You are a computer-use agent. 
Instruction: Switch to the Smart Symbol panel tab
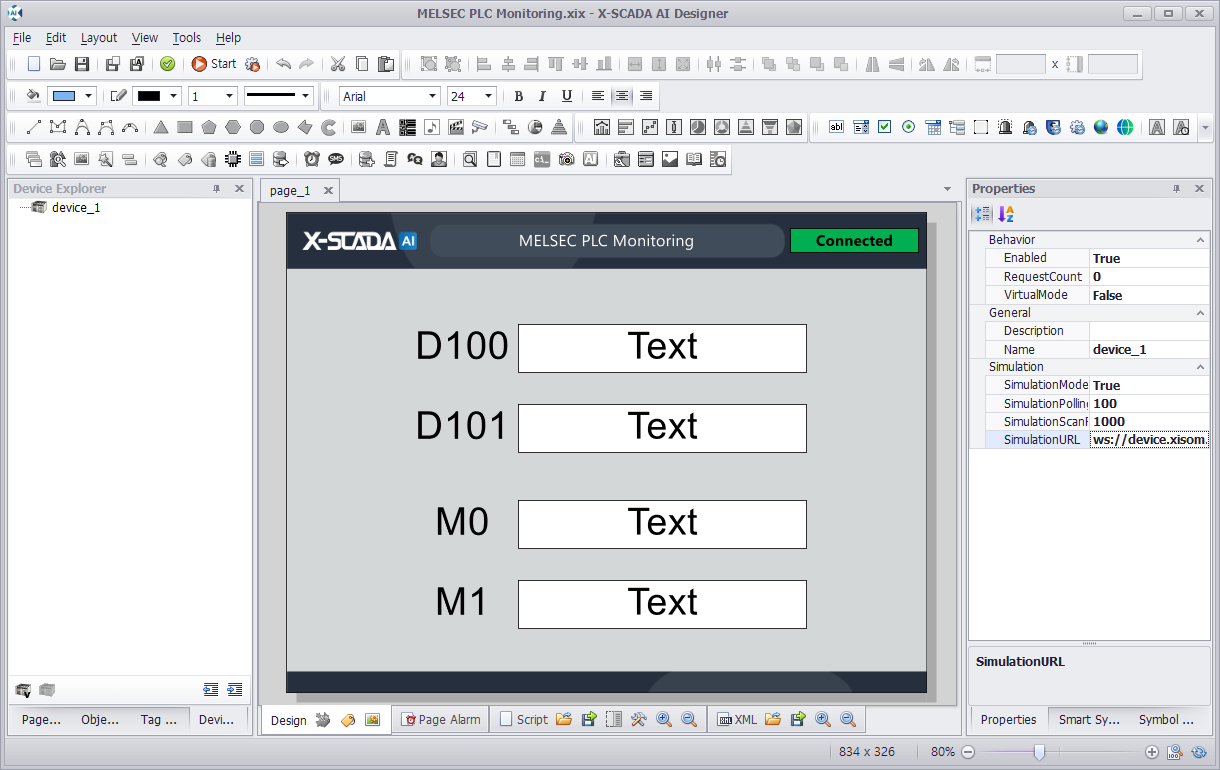point(1089,719)
